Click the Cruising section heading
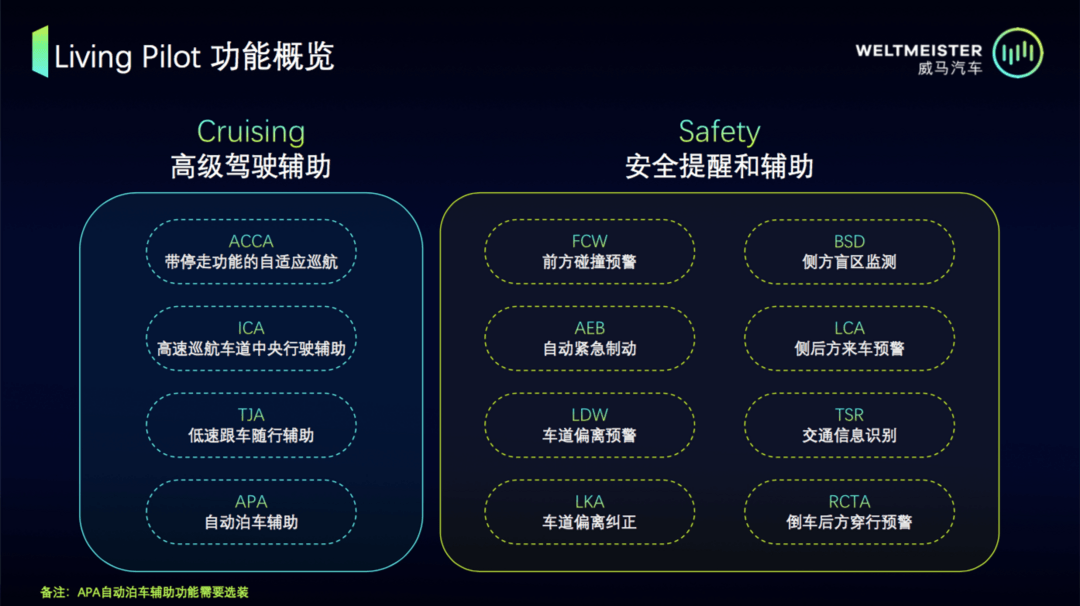The height and width of the screenshot is (606, 1080). (x=251, y=132)
